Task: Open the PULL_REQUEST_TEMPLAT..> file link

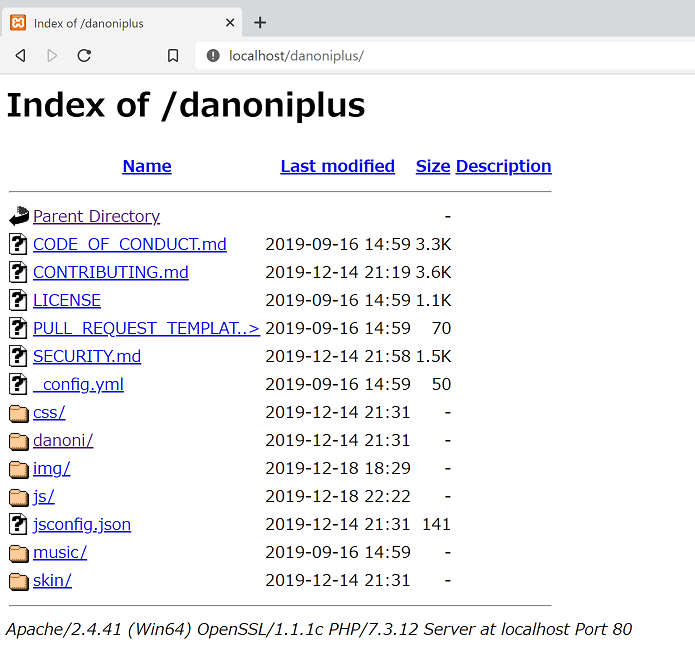Action: pos(147,328)
